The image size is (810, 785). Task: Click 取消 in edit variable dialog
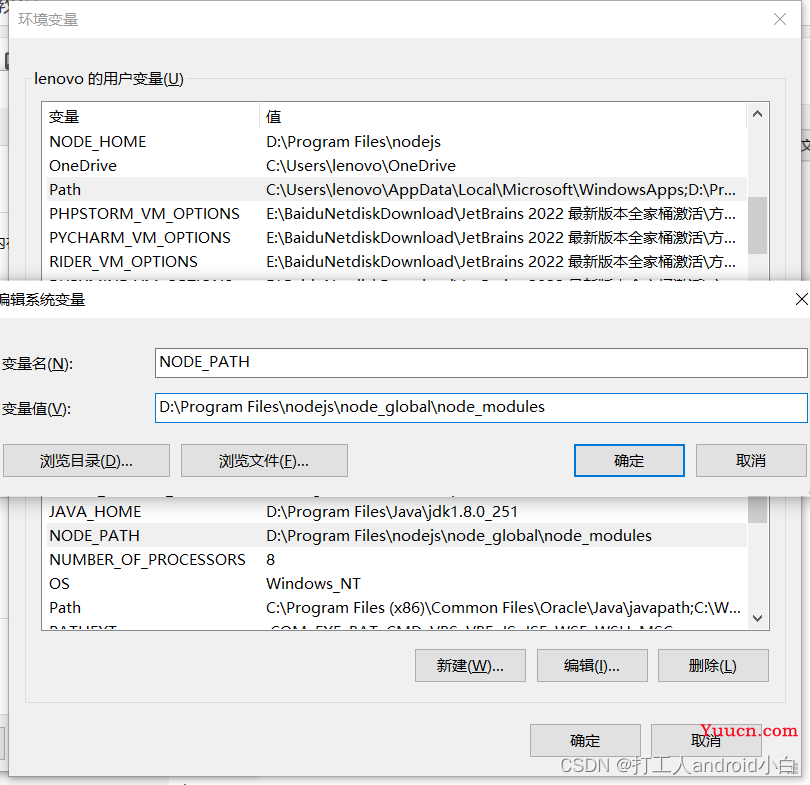pos(751,460)
